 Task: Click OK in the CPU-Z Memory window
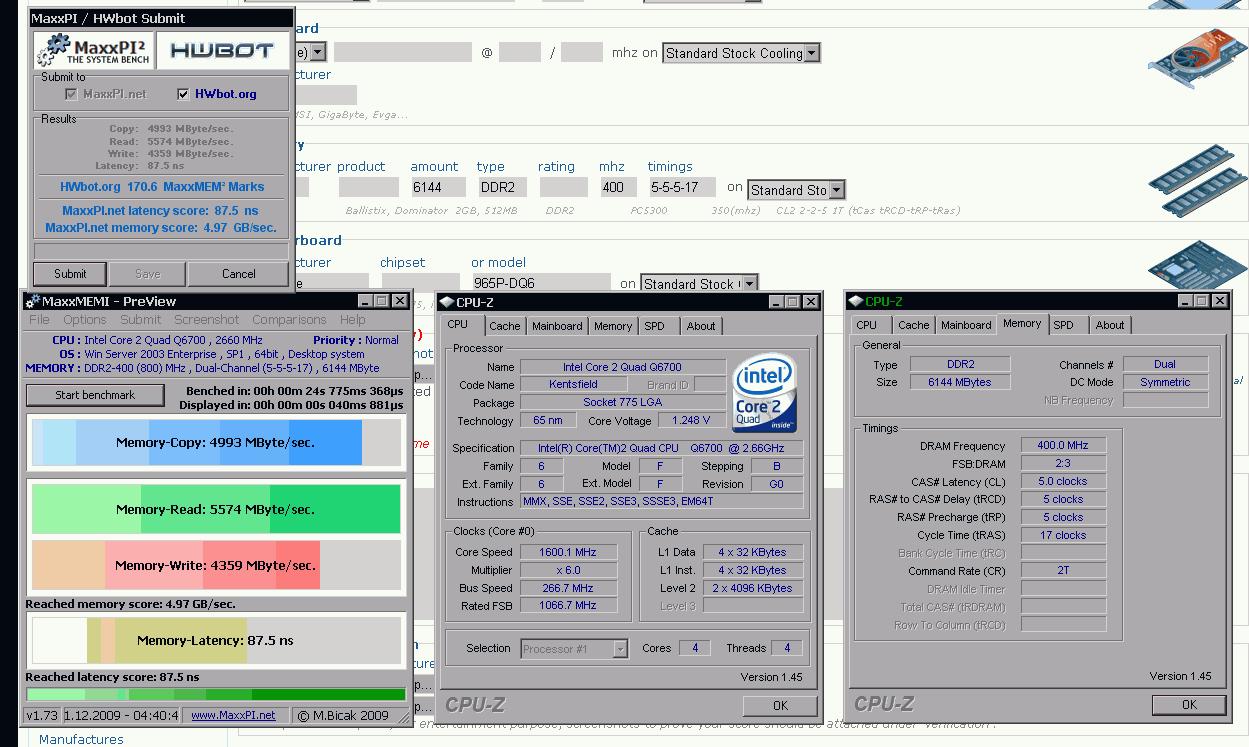[1189, 704]
